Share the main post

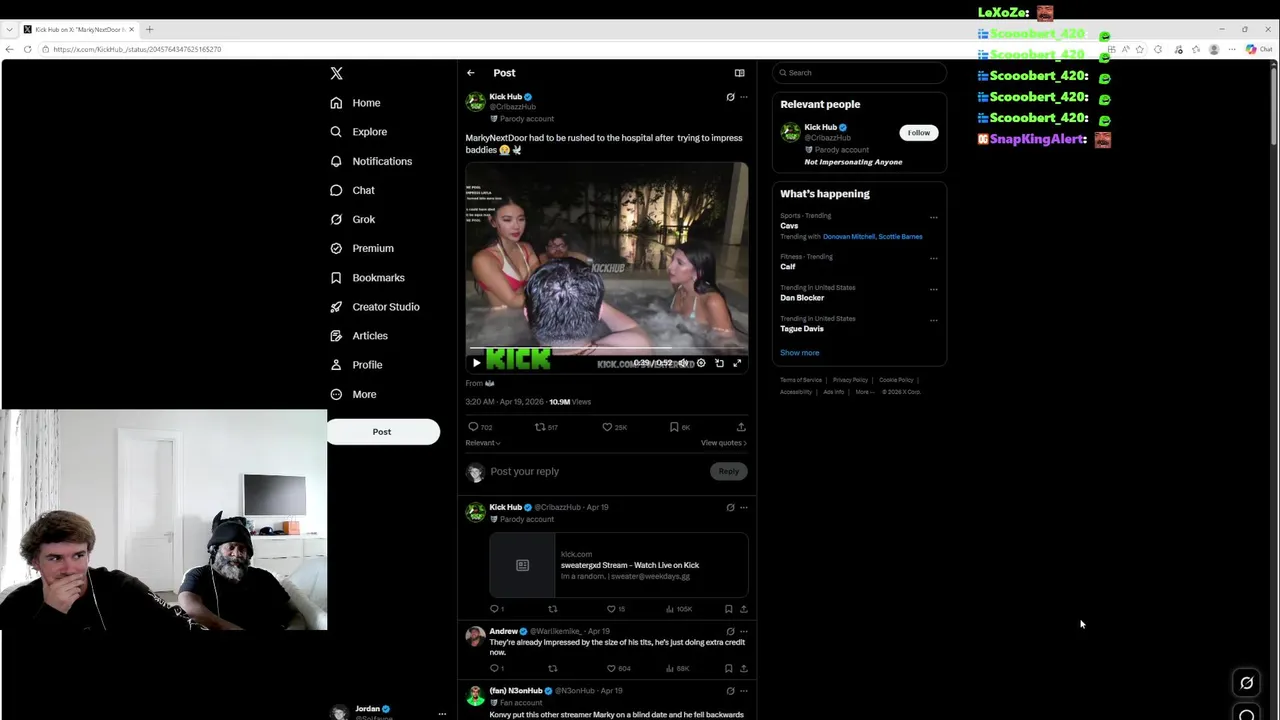click(741, 427)
